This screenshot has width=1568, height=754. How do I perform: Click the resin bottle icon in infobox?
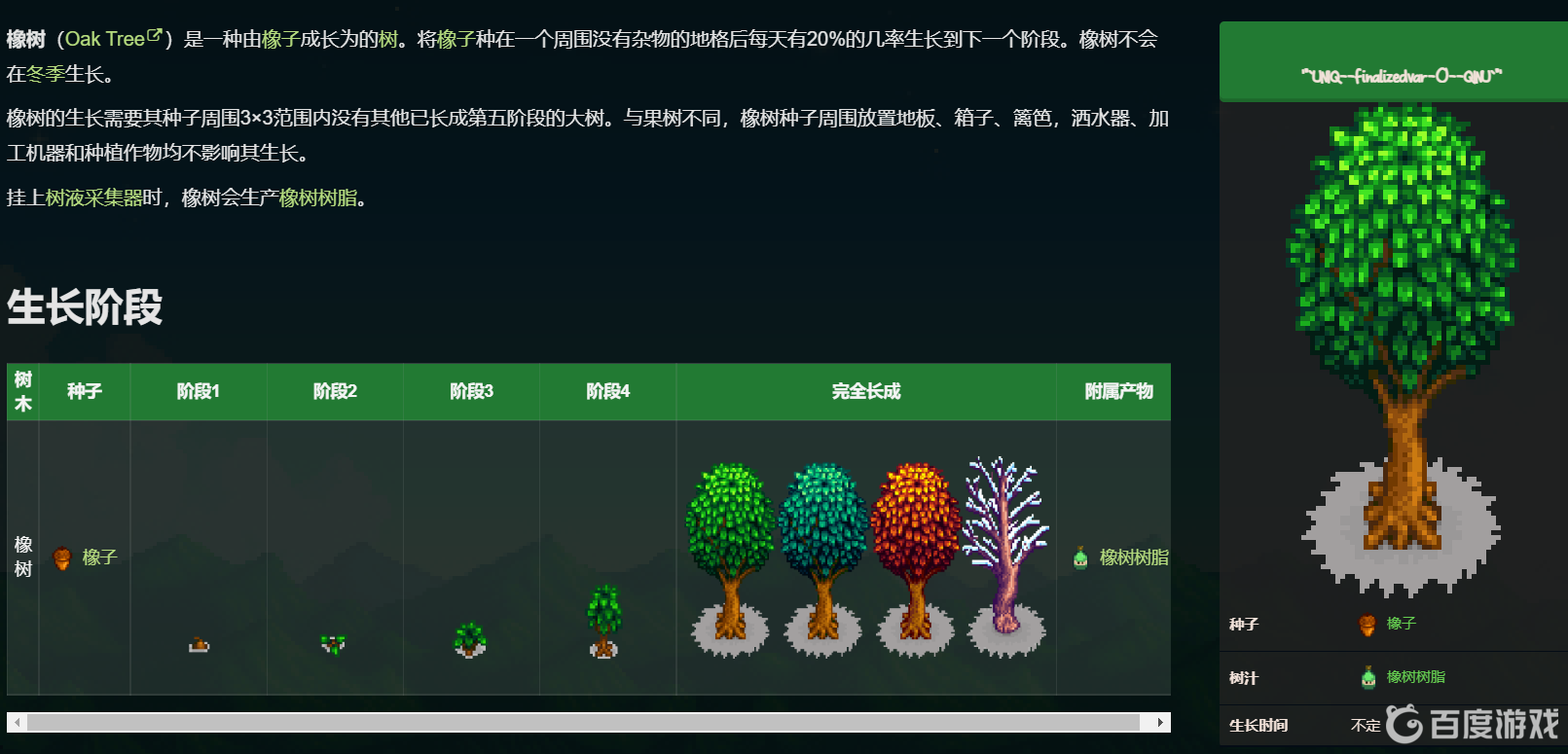(x=1368, y=677)
